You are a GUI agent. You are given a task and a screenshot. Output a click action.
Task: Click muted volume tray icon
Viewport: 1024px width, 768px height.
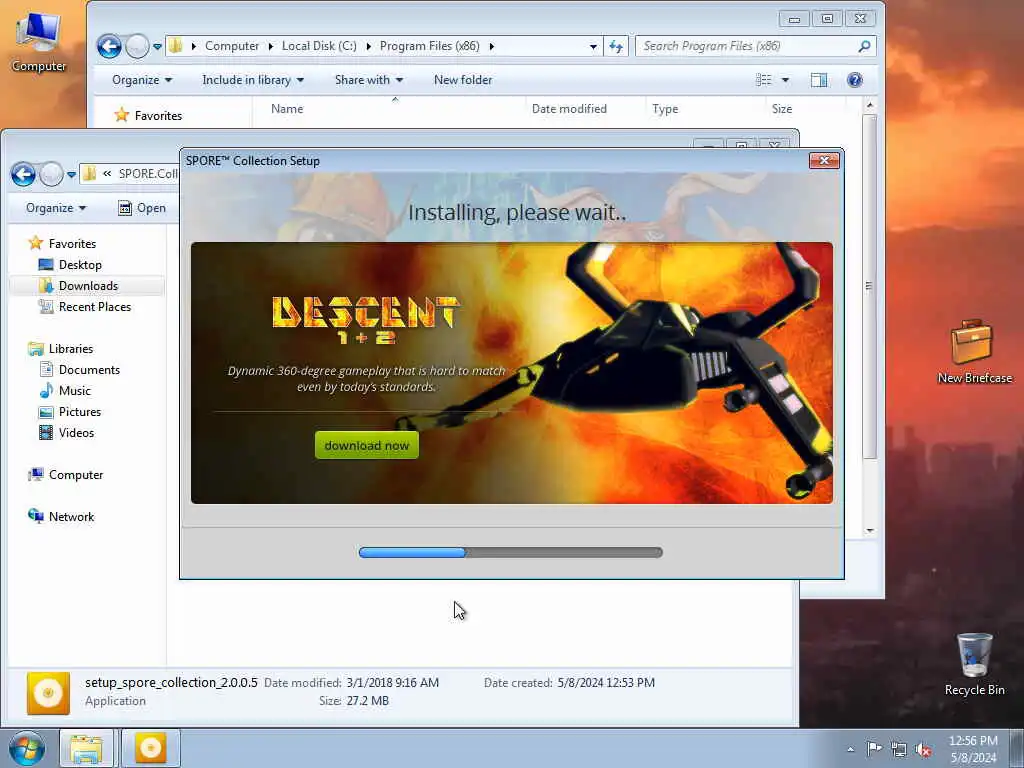tap(923, 750)
